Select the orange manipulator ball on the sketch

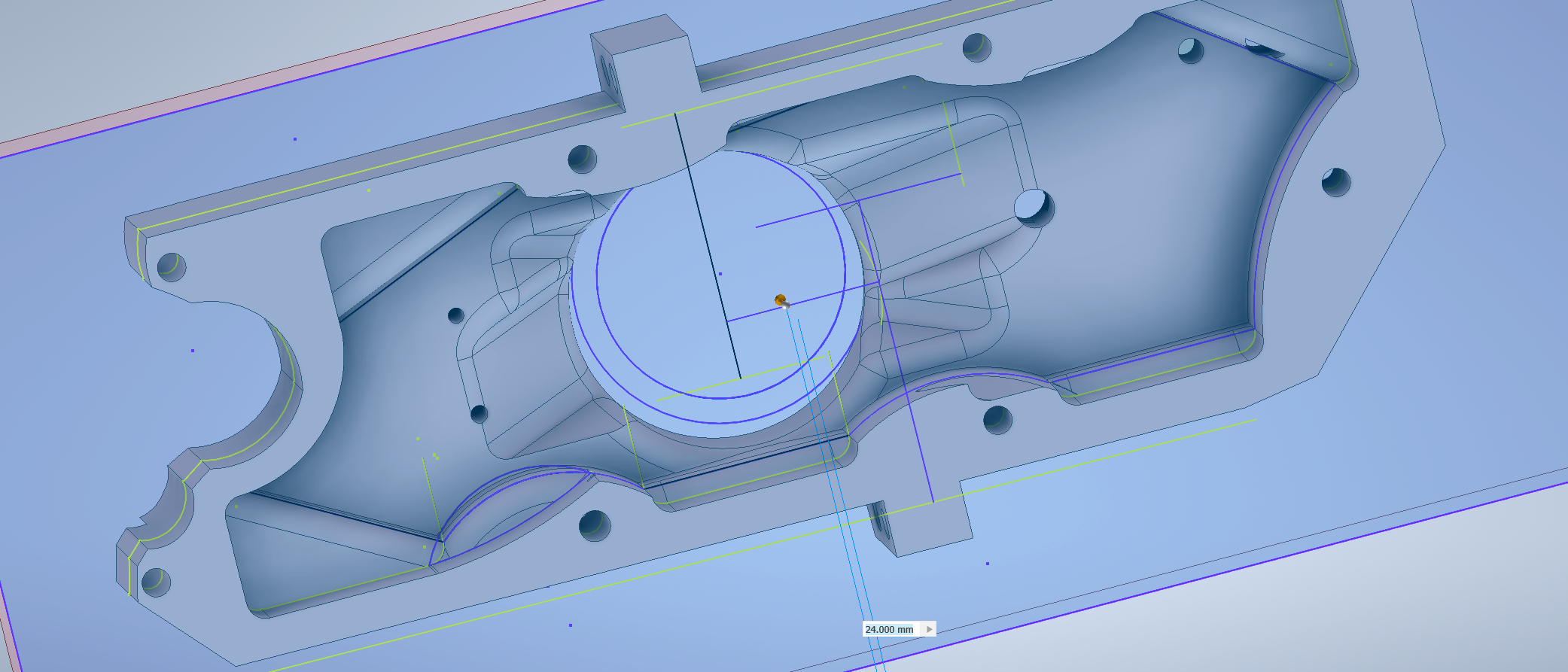(781, 300)
